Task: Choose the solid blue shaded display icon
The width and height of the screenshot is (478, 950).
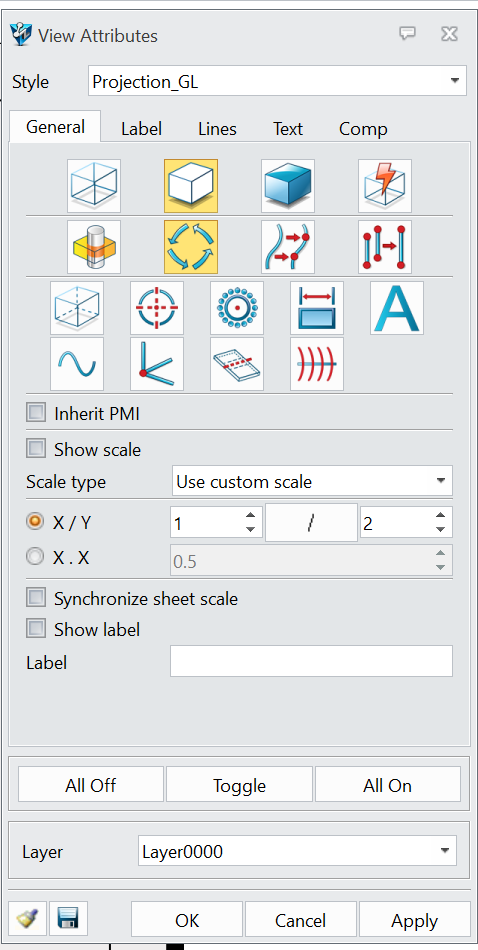Action: 288,186
